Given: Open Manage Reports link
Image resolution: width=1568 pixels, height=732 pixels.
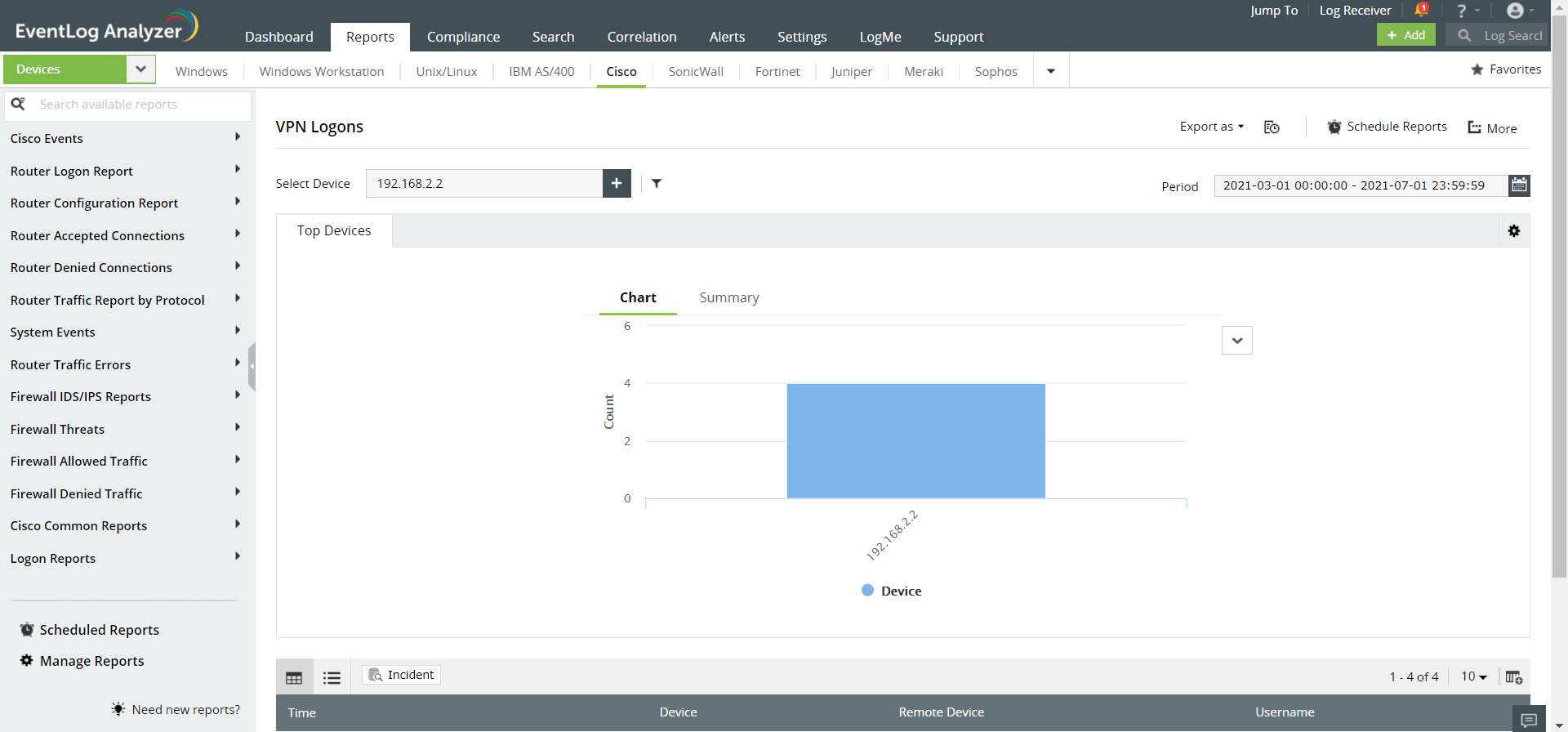Looking at the screenshot, I should pos(91,661).
